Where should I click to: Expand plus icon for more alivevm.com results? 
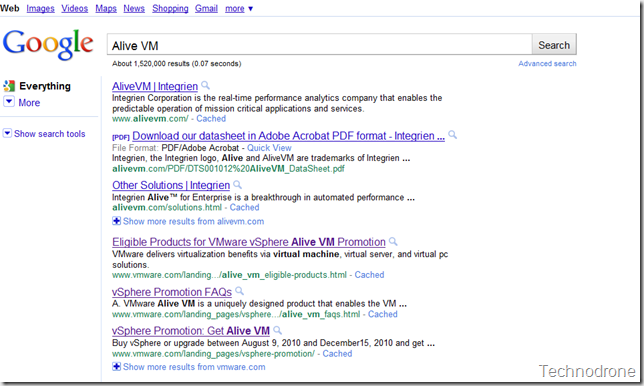tap(117, 221)
